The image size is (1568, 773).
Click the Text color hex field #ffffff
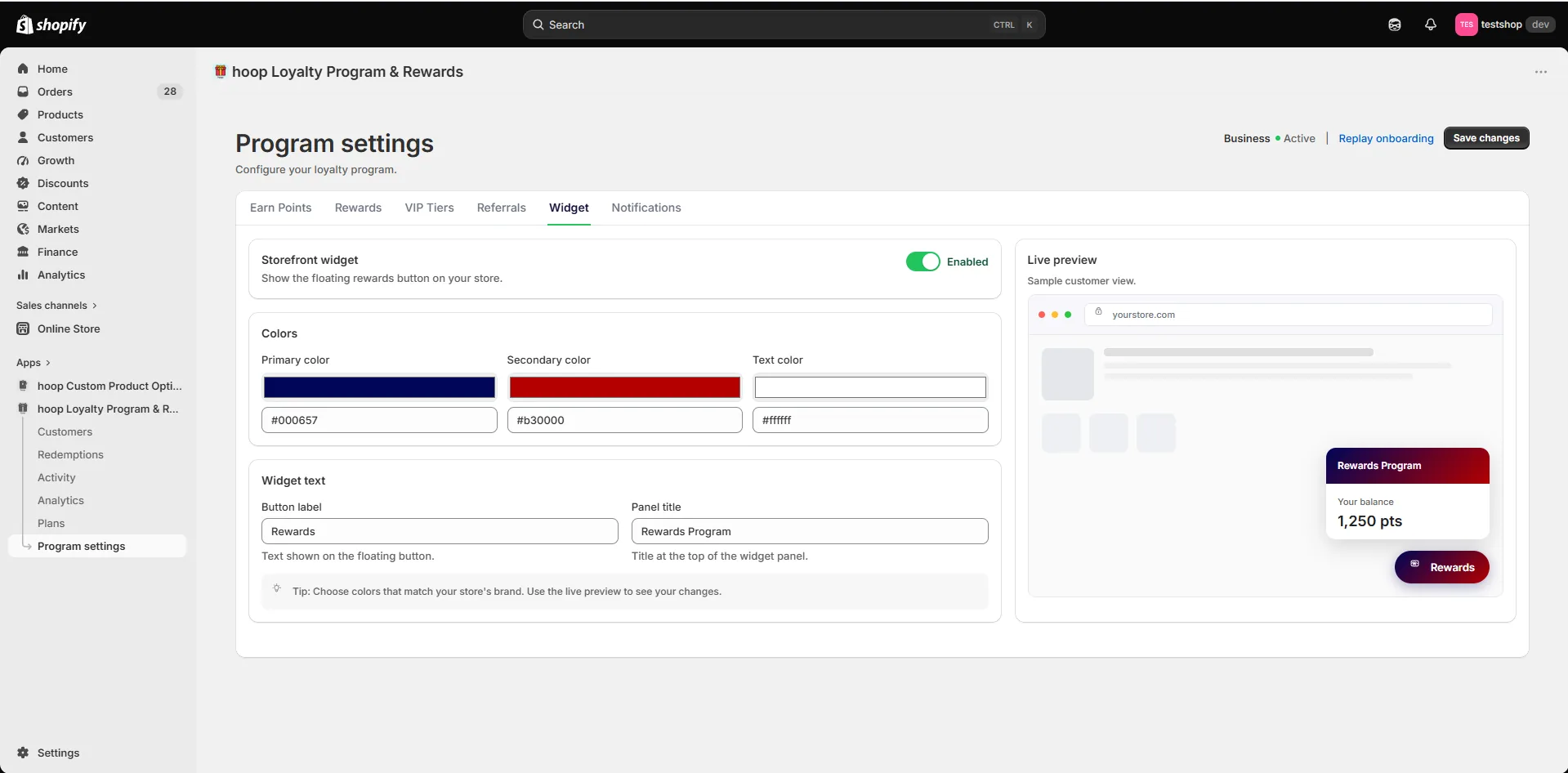coord(870,420)
